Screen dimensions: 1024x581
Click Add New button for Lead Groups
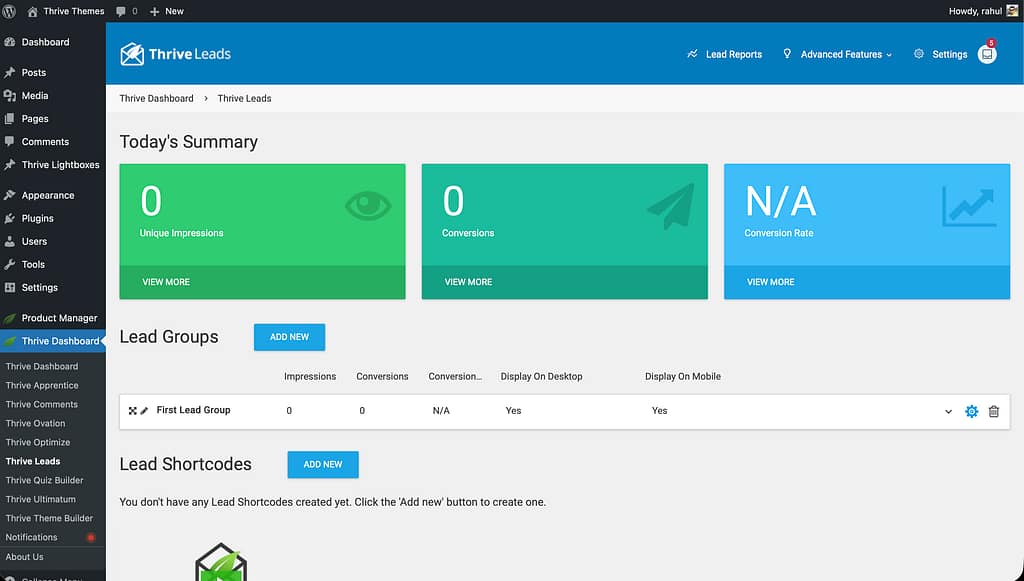289,337
